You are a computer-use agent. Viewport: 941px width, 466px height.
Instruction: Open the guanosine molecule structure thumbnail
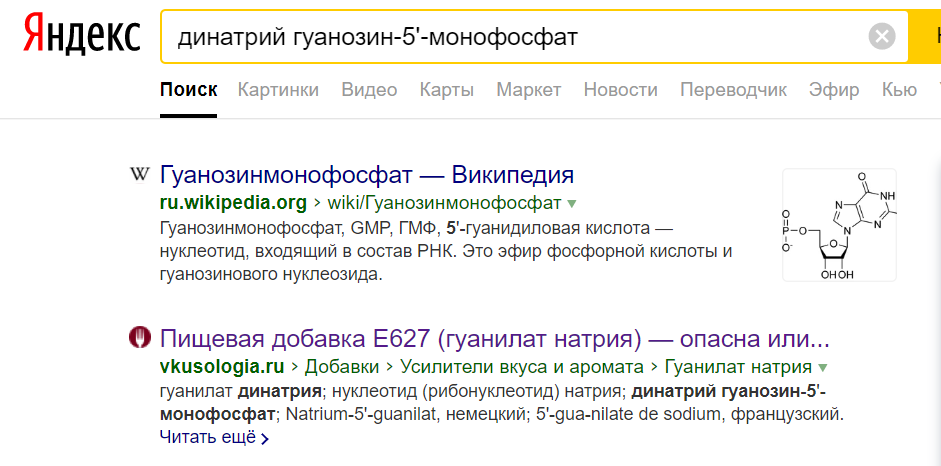point(839,224)
